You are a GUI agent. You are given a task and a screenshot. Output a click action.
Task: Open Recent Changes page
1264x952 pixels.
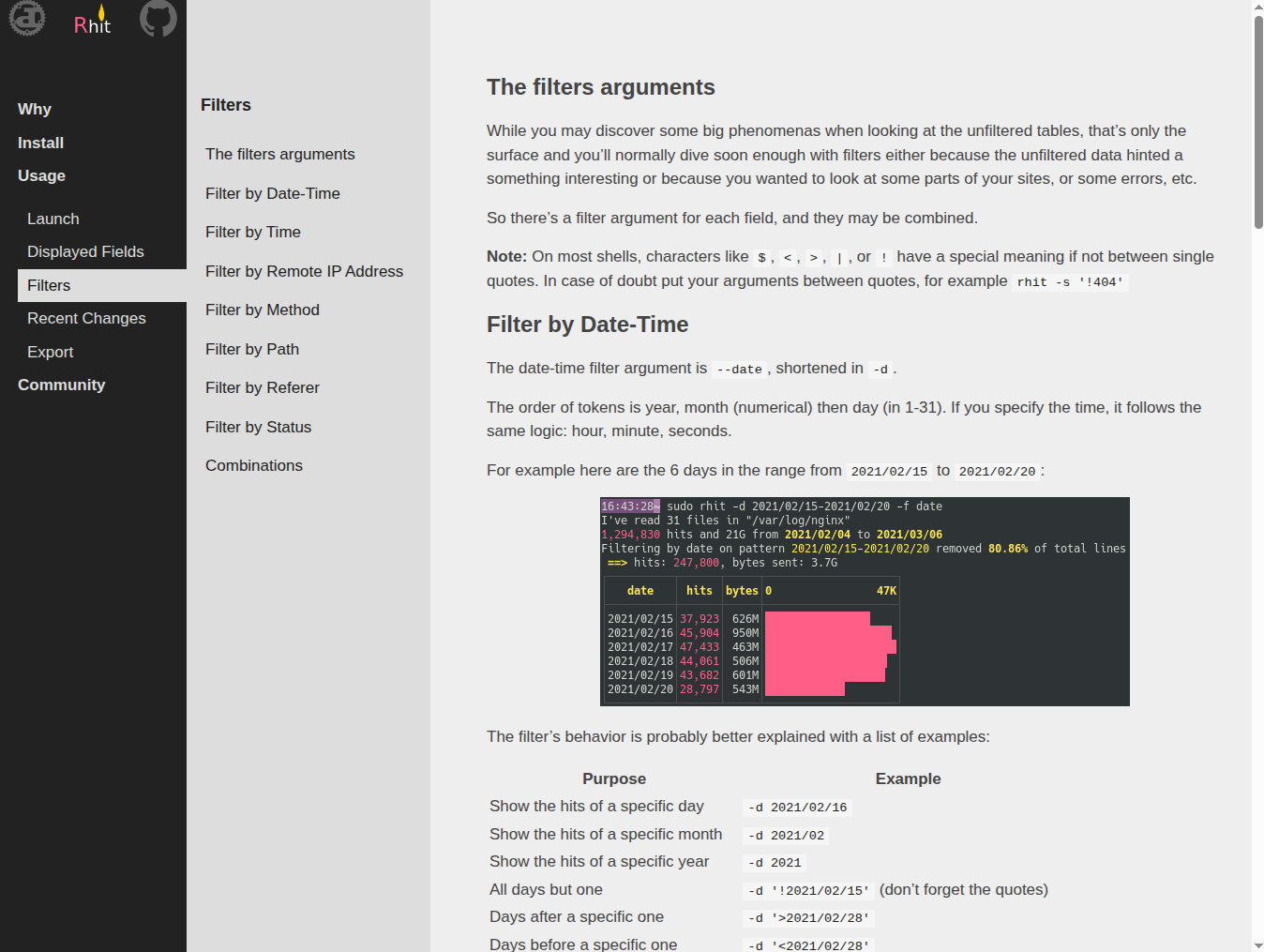tap(86, 318)
